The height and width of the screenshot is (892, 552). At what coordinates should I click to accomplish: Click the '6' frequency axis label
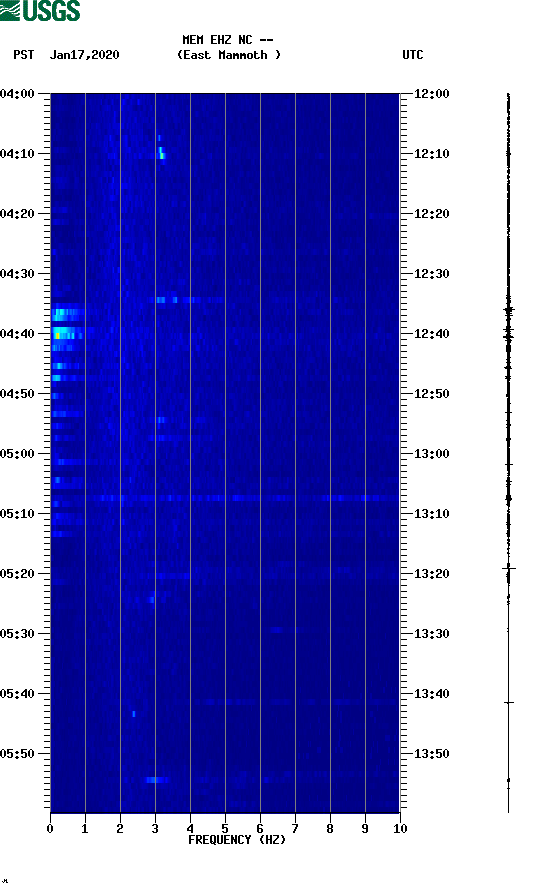(260, 829)
